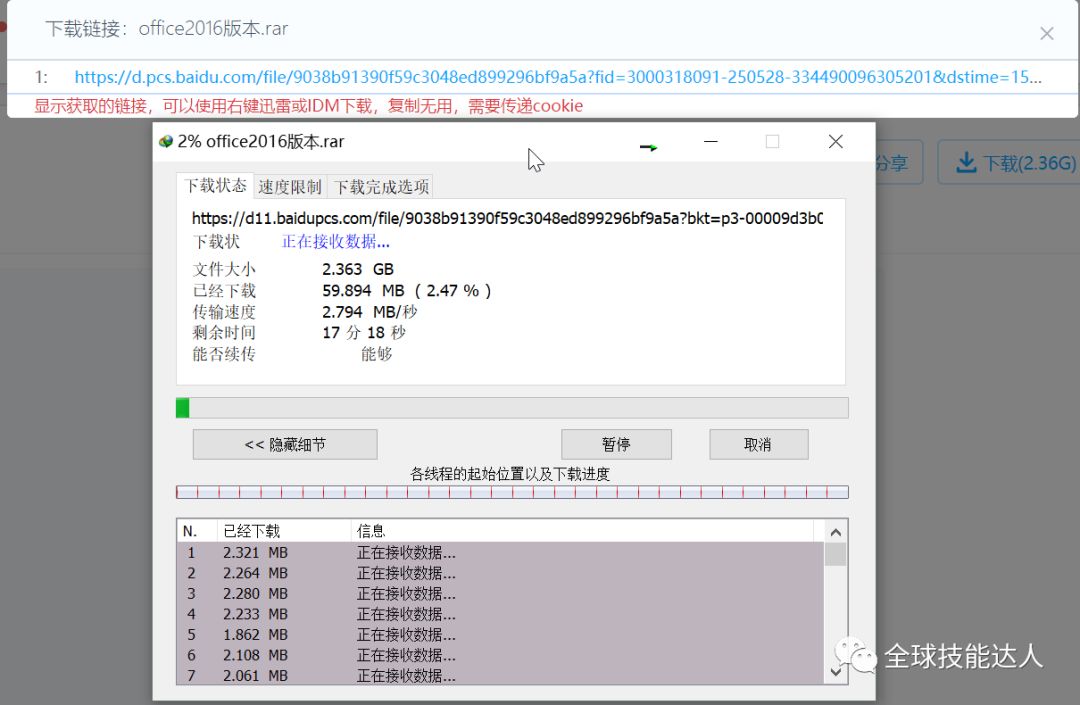1080x705 pixels.
Task: Click the scroll-down arrow of the thread list
Action: [x=836, y=673]
